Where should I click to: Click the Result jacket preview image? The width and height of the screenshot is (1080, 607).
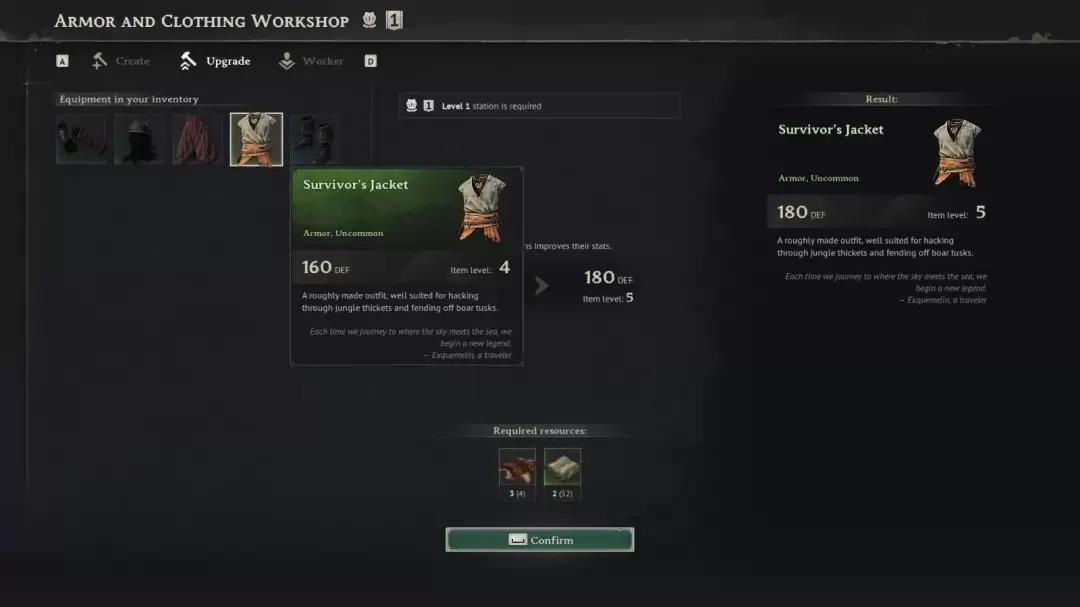[x=957, y=153]
